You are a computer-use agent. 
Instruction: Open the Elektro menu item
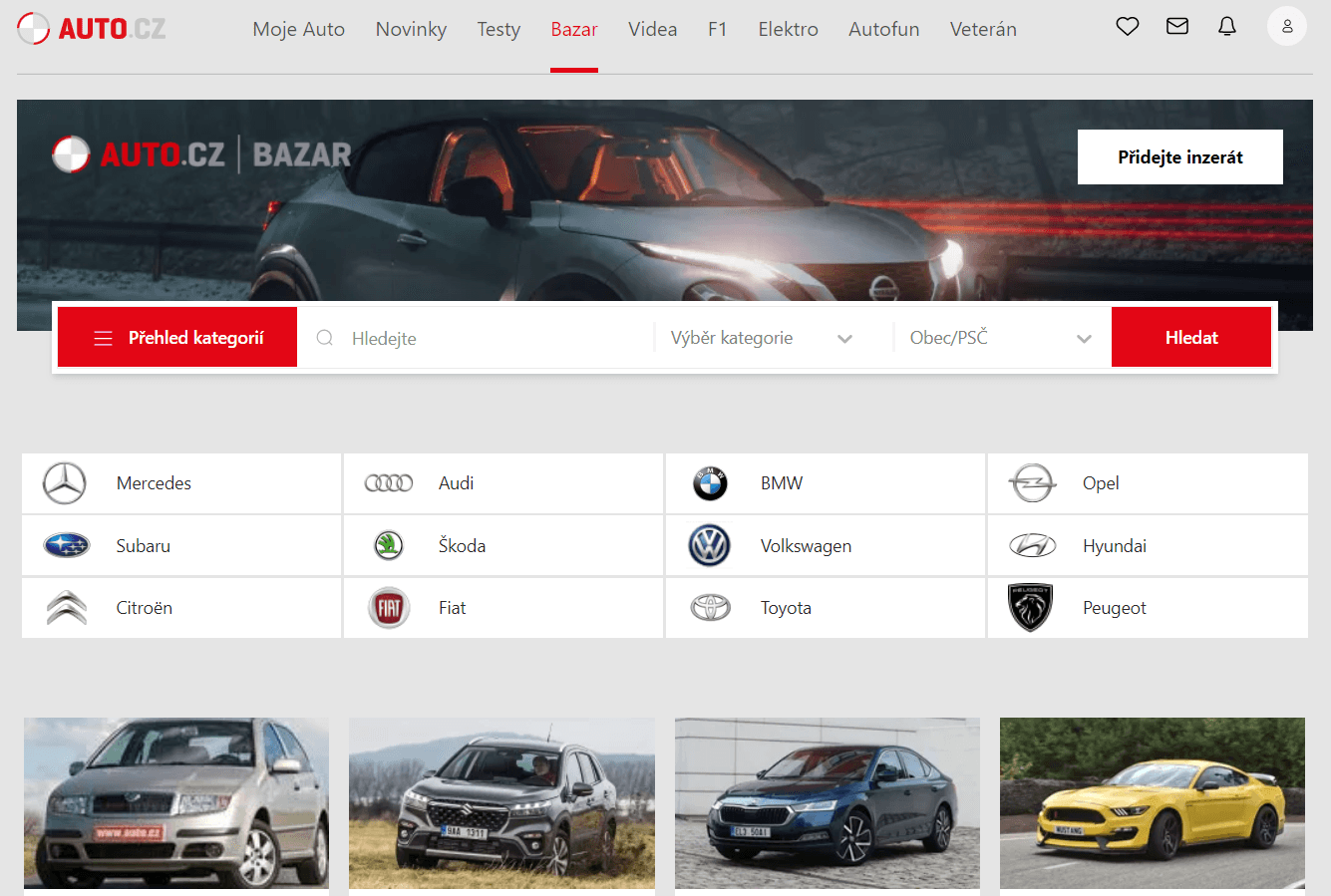788,29
